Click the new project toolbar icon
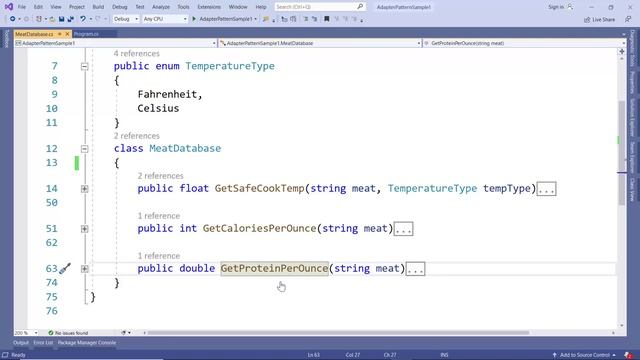 [x=39, y=19]
